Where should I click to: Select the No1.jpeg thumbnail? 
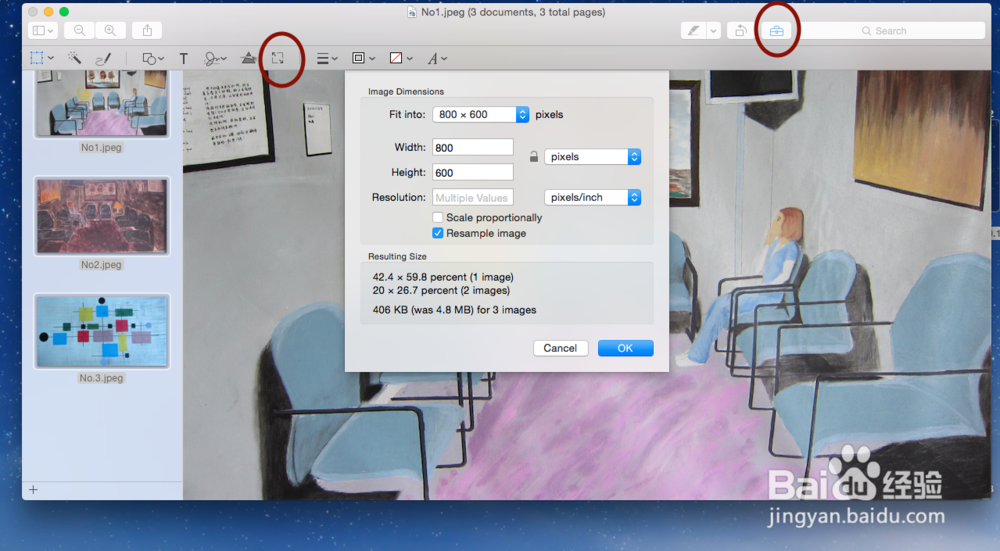[x=102, y=104]
